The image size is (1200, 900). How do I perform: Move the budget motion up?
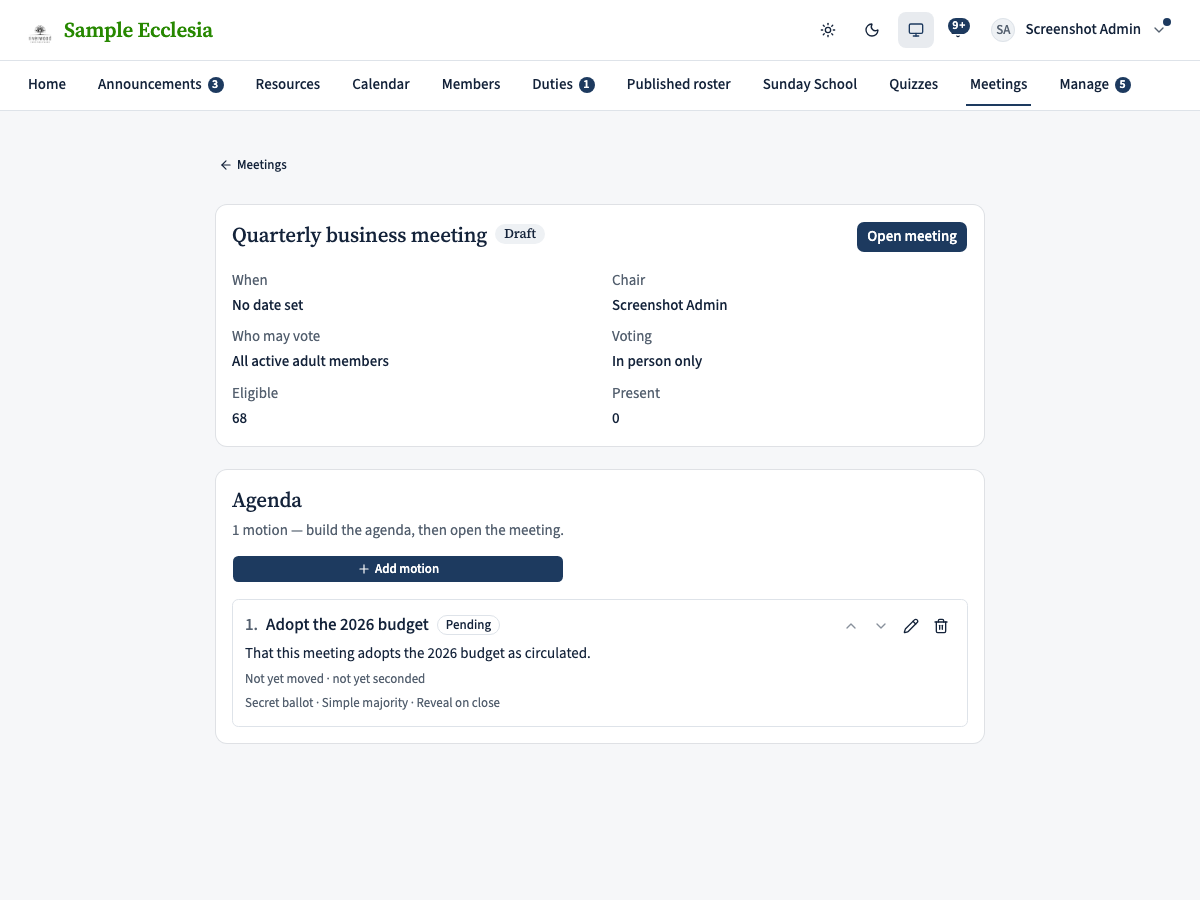(x=851, y=626)
